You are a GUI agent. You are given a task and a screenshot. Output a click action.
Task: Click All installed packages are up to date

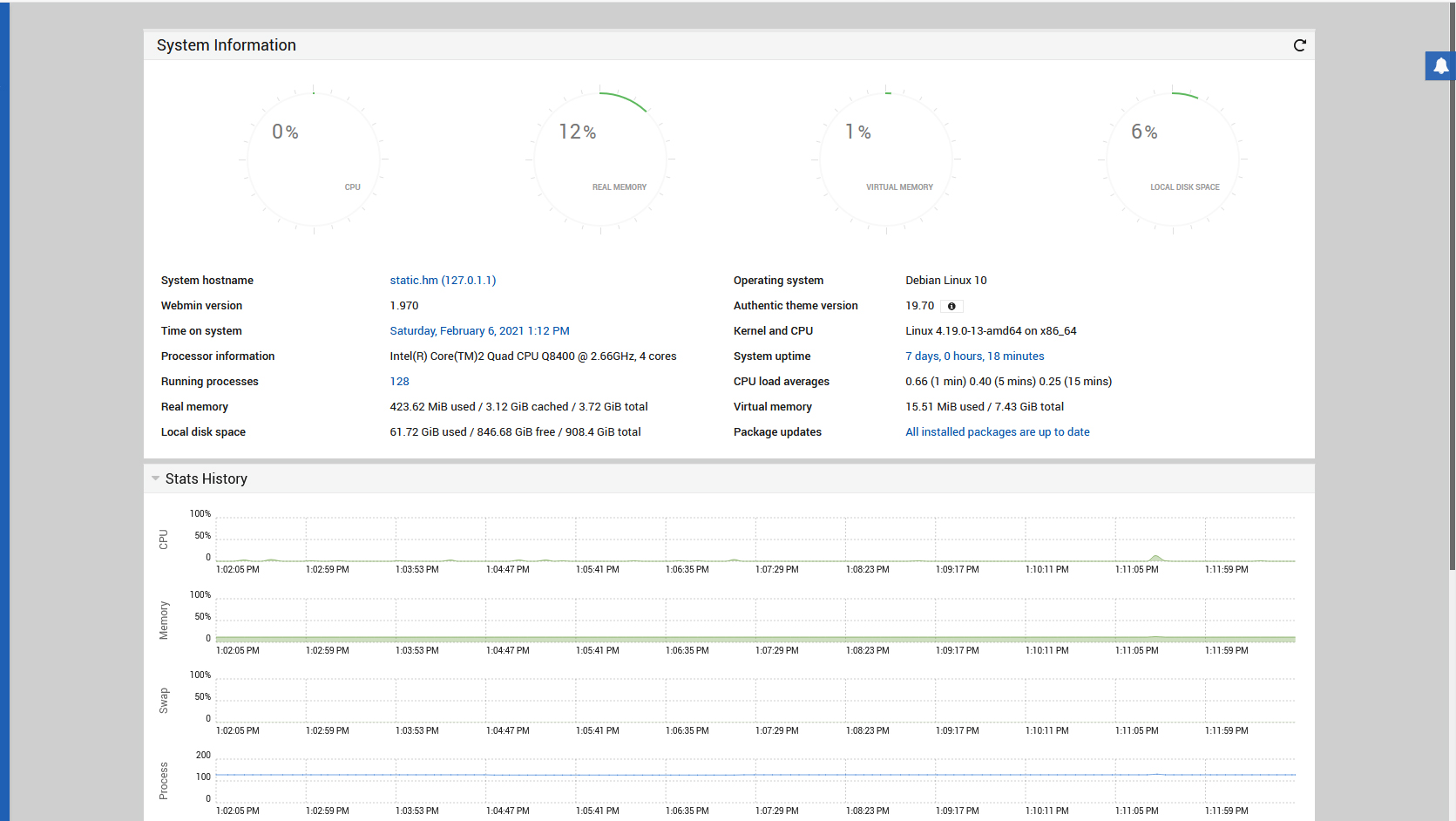997,432
